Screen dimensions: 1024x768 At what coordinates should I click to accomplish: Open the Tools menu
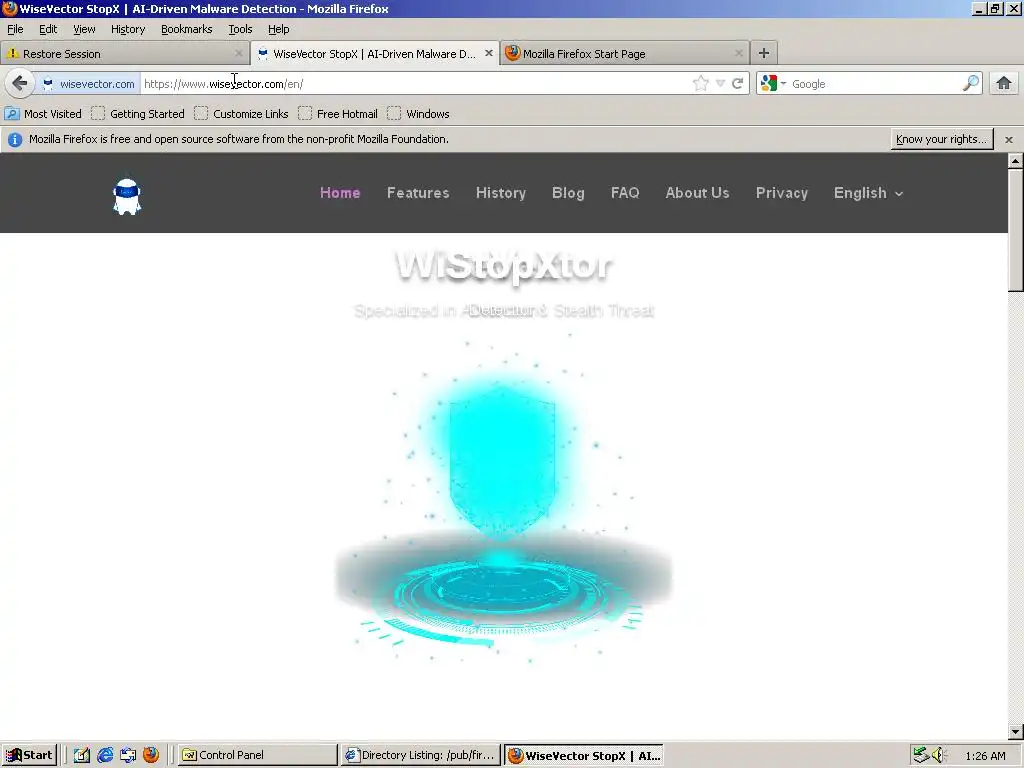[x=240, y=29]
